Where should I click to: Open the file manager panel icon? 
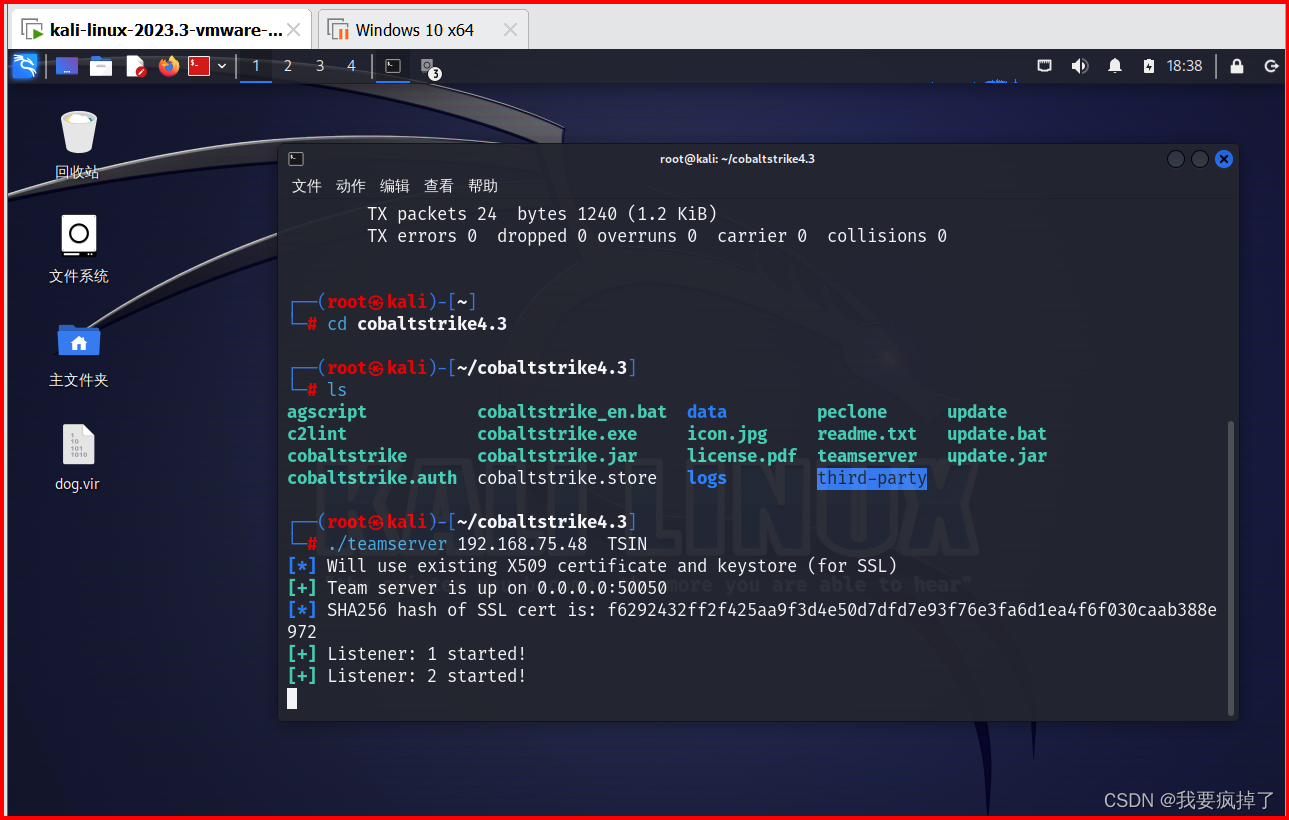point(101,66)
